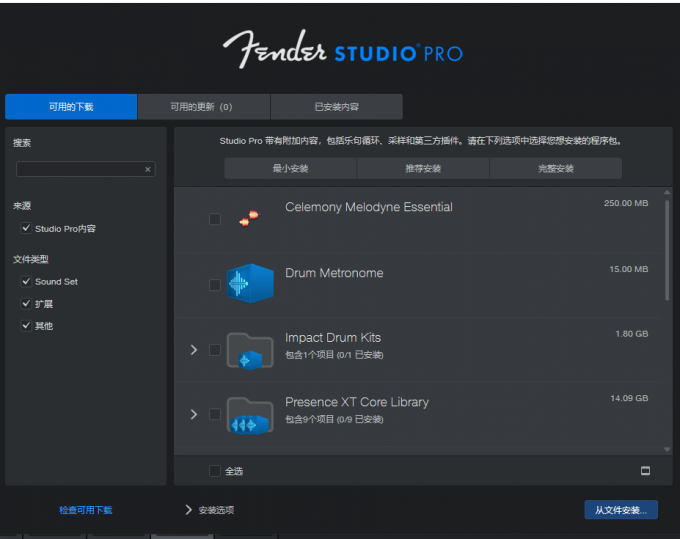Click the scroll up arrow of package list
This screenshot has width=680, height=539.
coord(667,192)
